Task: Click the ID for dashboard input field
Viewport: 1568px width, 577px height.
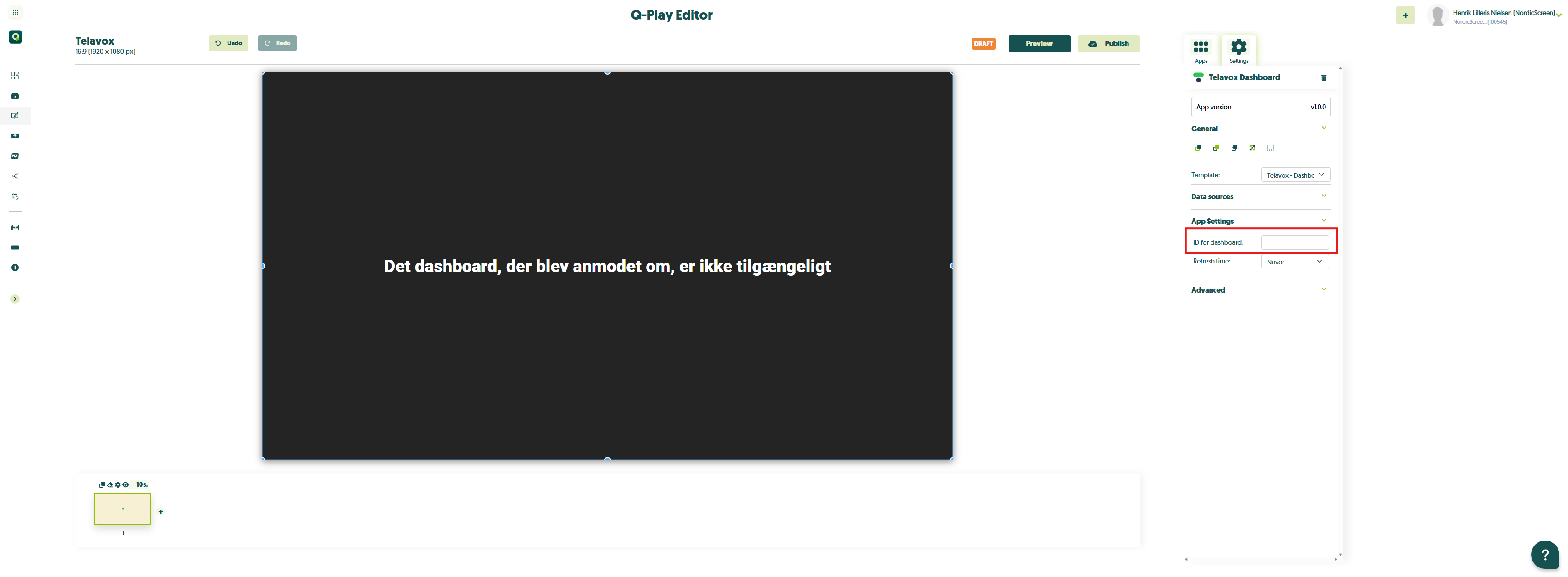Action: 1294,242
